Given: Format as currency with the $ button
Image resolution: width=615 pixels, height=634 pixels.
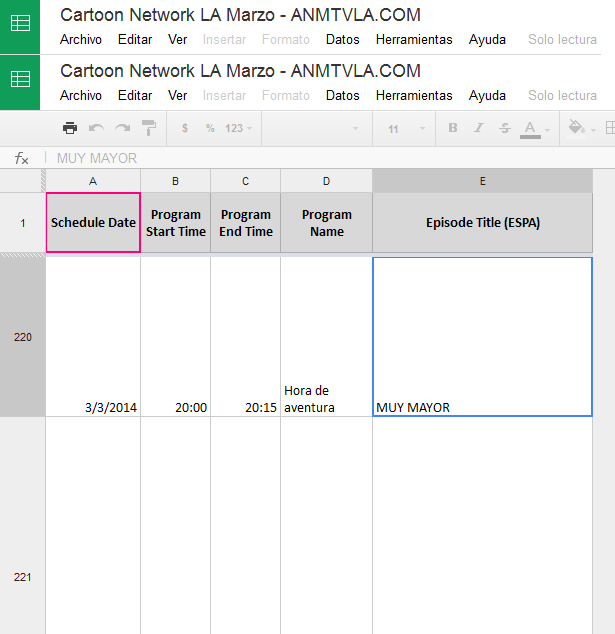Looking at the screenshot, I should pyautogui.click(x=185, y=128).
